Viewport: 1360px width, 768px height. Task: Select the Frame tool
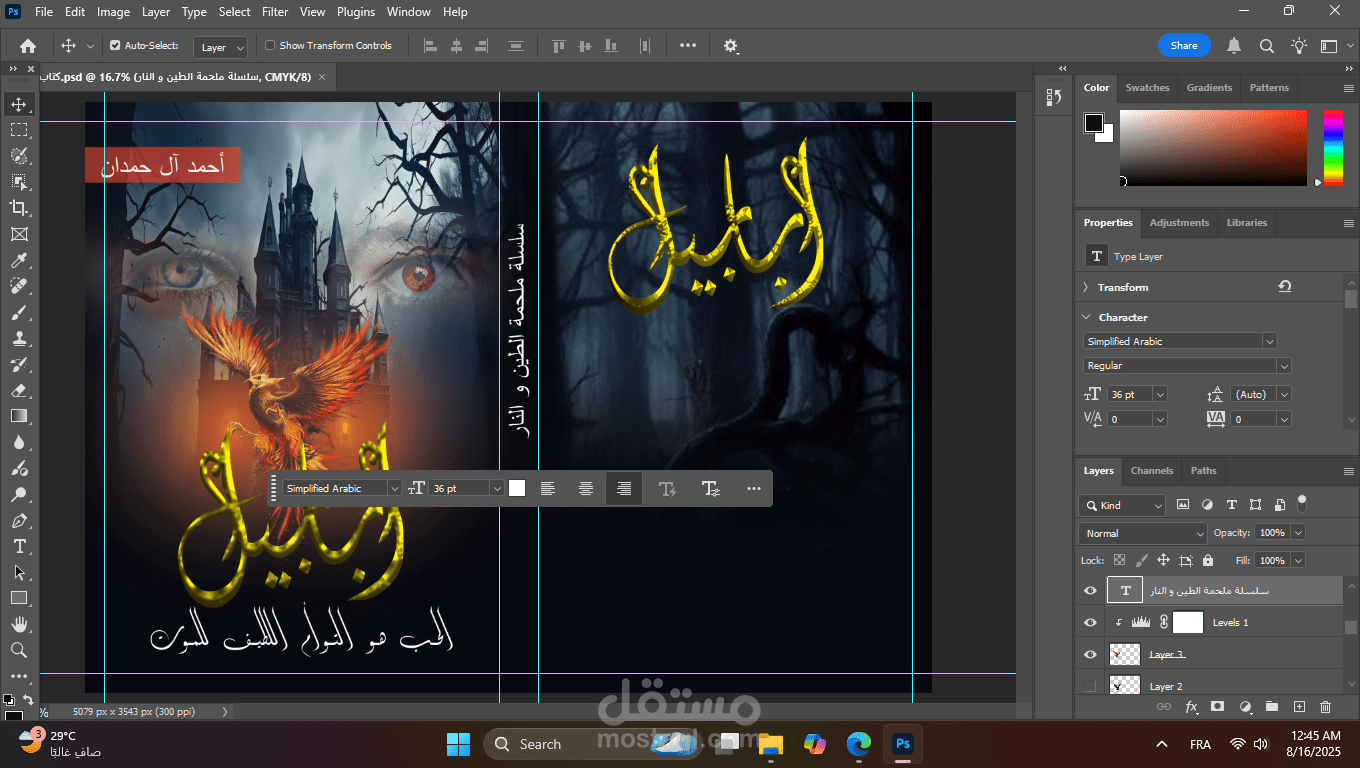click(x=19, y=234)
